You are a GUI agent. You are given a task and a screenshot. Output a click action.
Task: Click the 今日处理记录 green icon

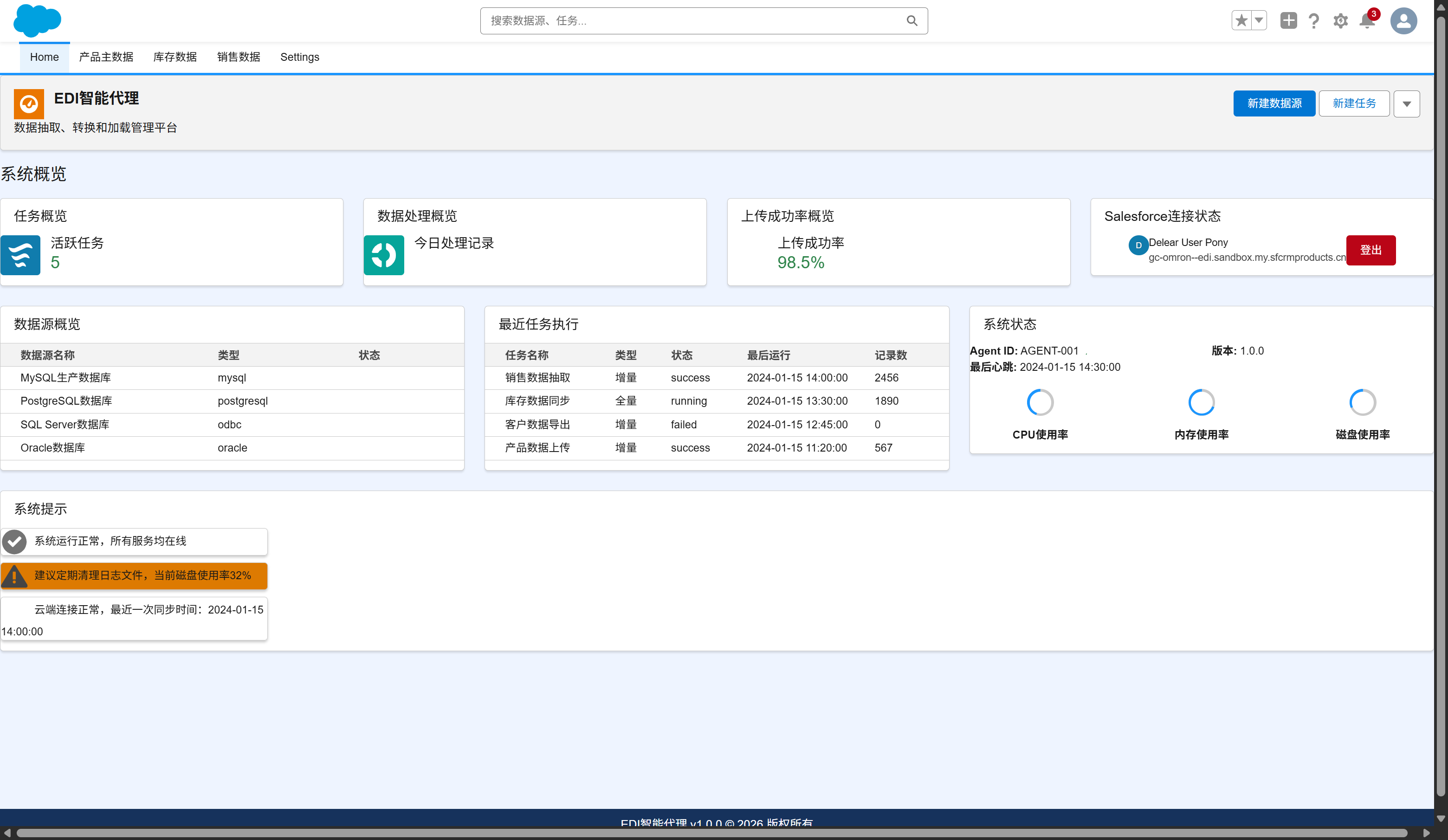(x=384, y=255)
